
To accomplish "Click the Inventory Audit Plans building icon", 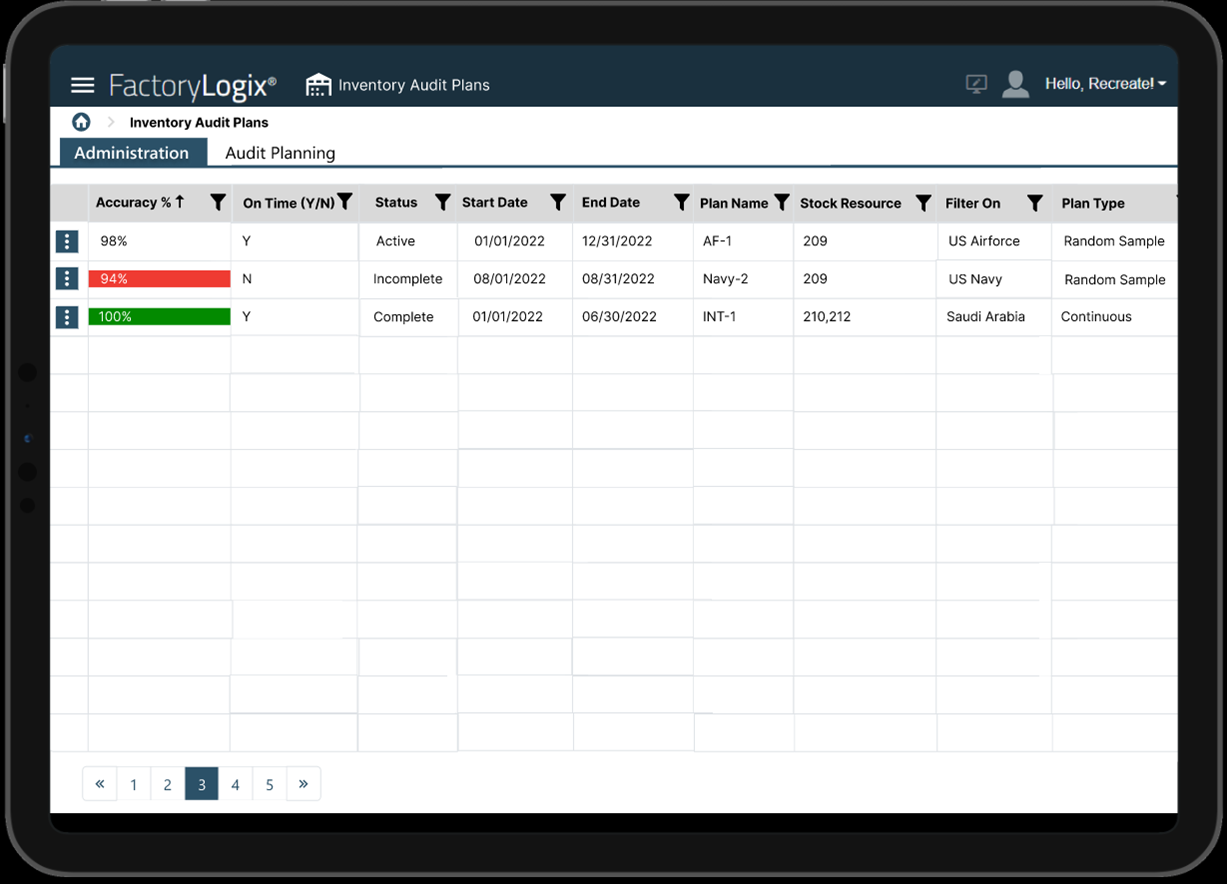I will coord(317,84).
